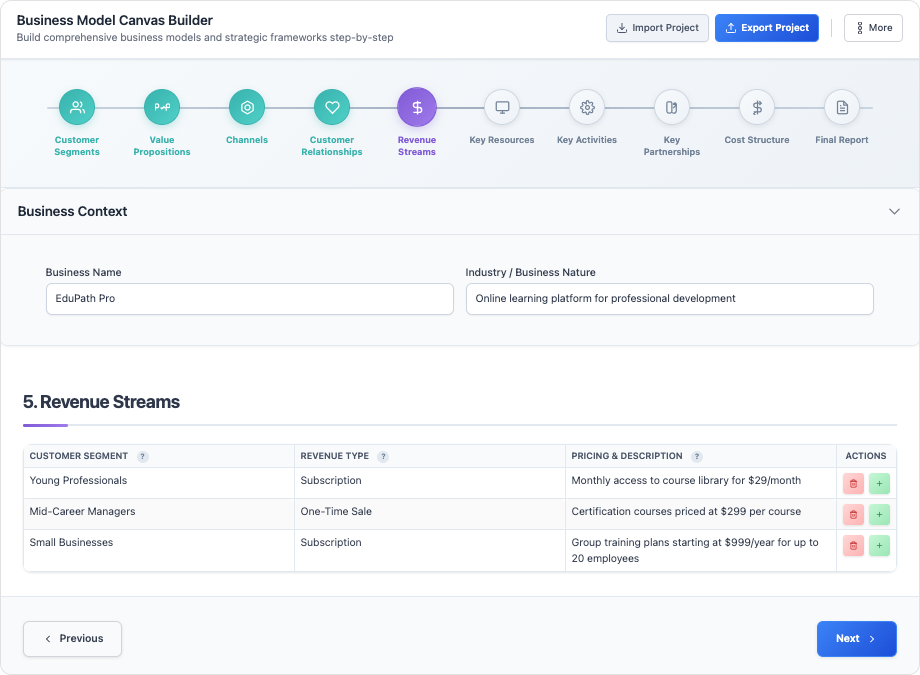This screenshot has height=675, width=920.
Task: Click the Business Context heading
Action: pos(73,211)
